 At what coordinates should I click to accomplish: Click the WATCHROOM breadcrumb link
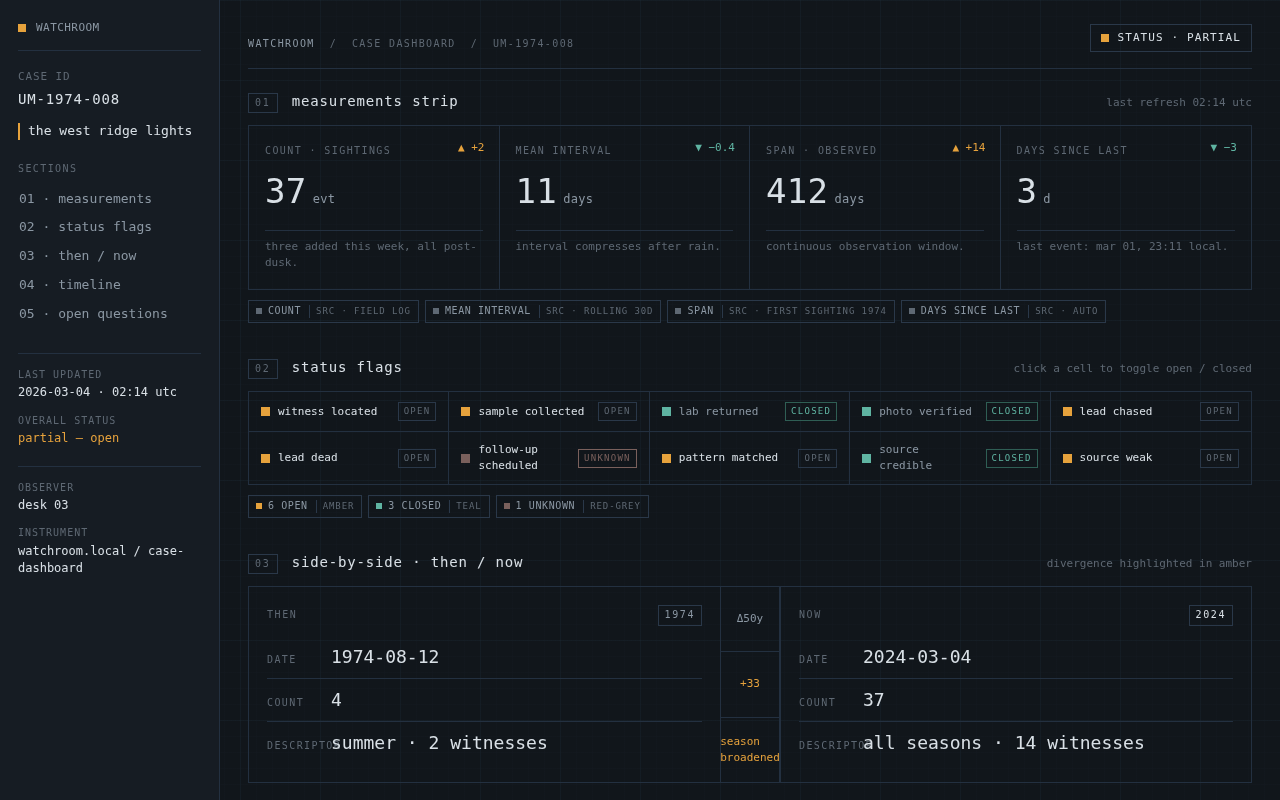[281, 44]
